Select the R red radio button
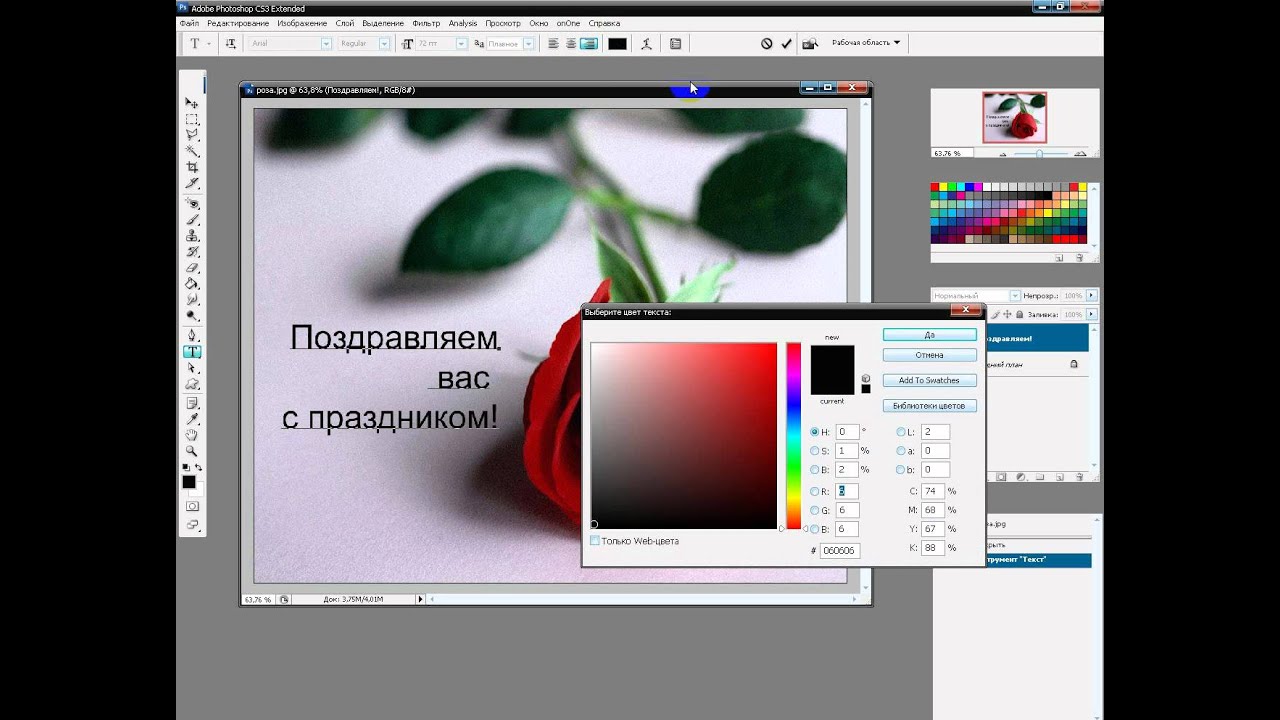Screen dimensions: 1280x720 coord(815,491)
